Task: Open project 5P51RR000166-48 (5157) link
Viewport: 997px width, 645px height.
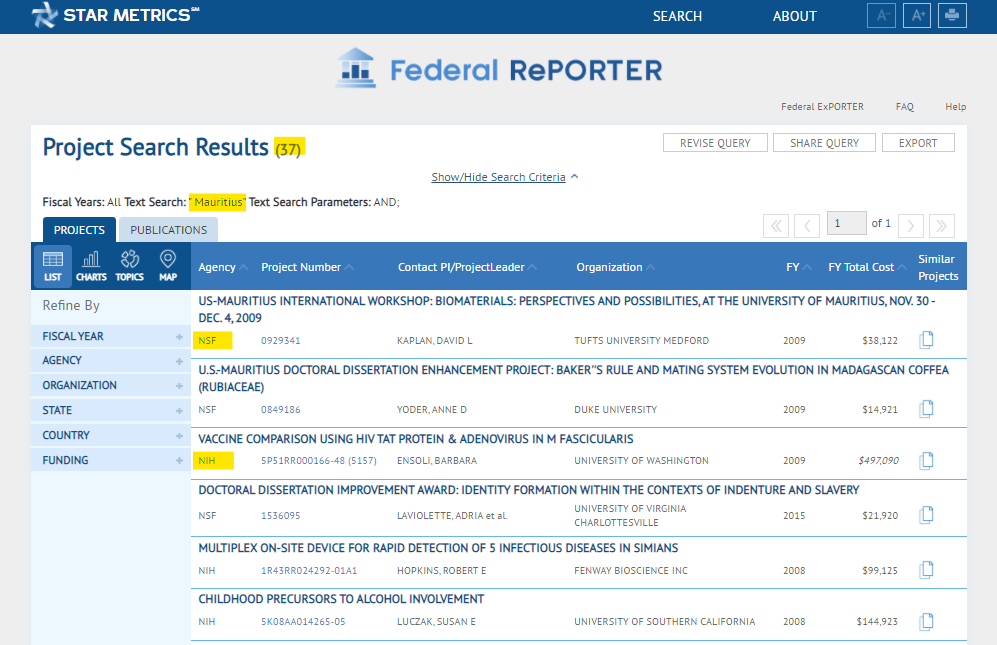Action: coord(319,461)
